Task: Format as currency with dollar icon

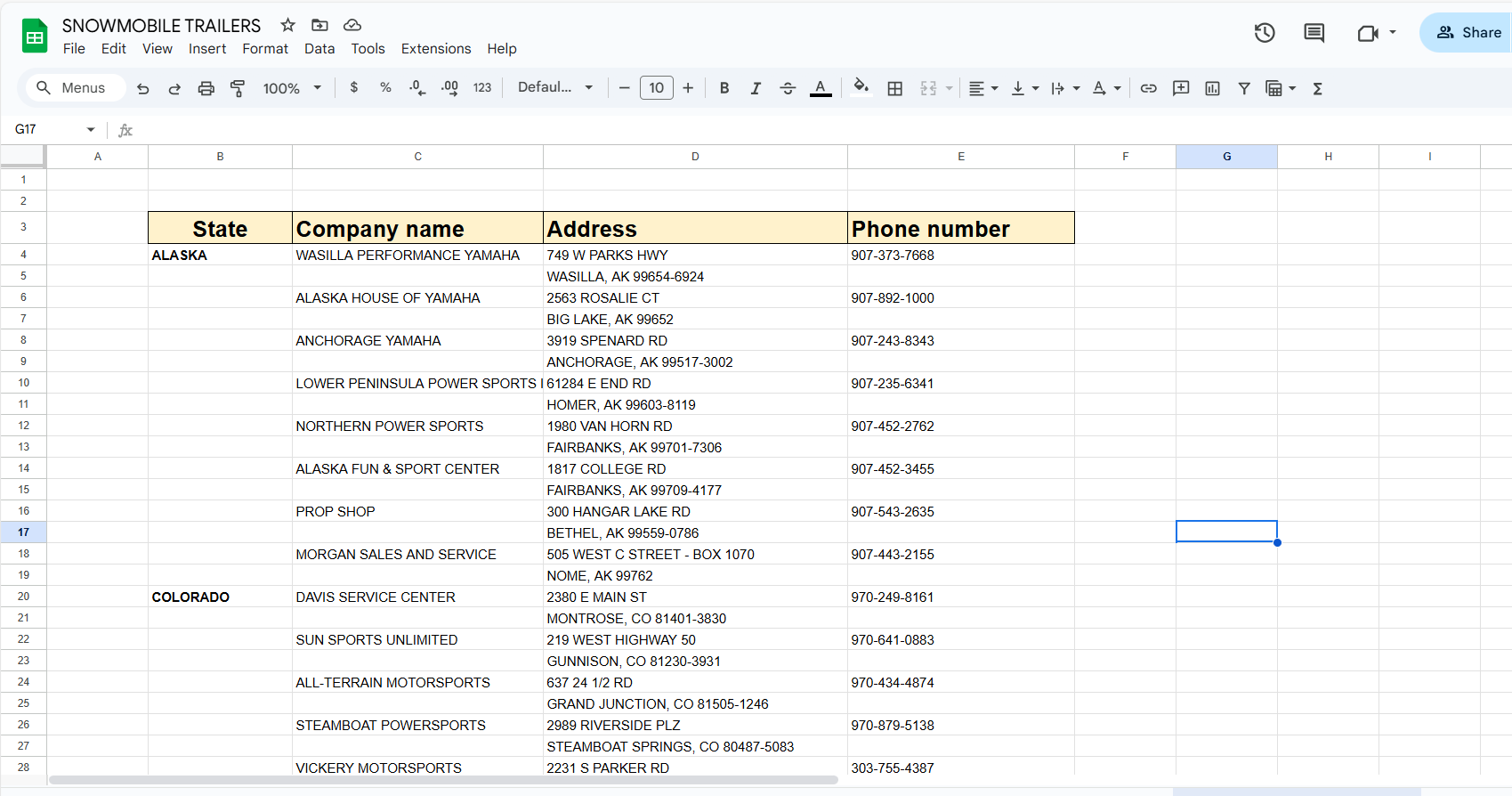Action: click(354, 87)
